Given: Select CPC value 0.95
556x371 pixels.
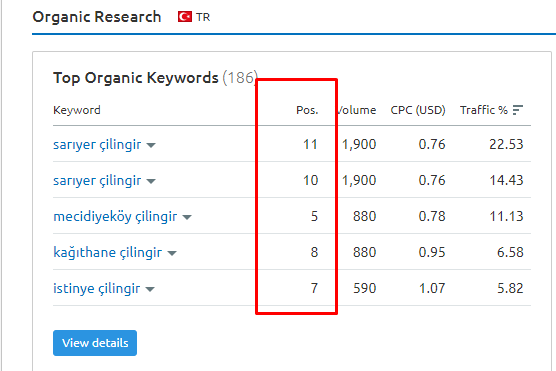Looking at the screenshot, I should (x=432, y=253).
